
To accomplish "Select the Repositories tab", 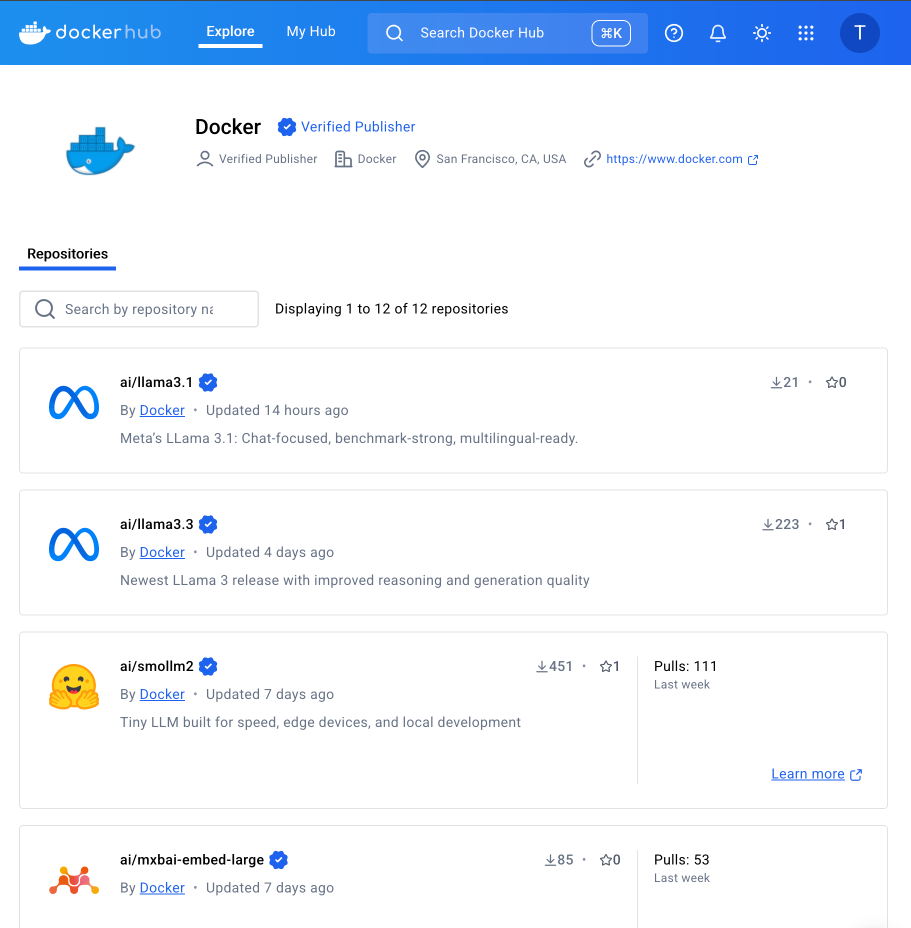I will pos(67,254).
